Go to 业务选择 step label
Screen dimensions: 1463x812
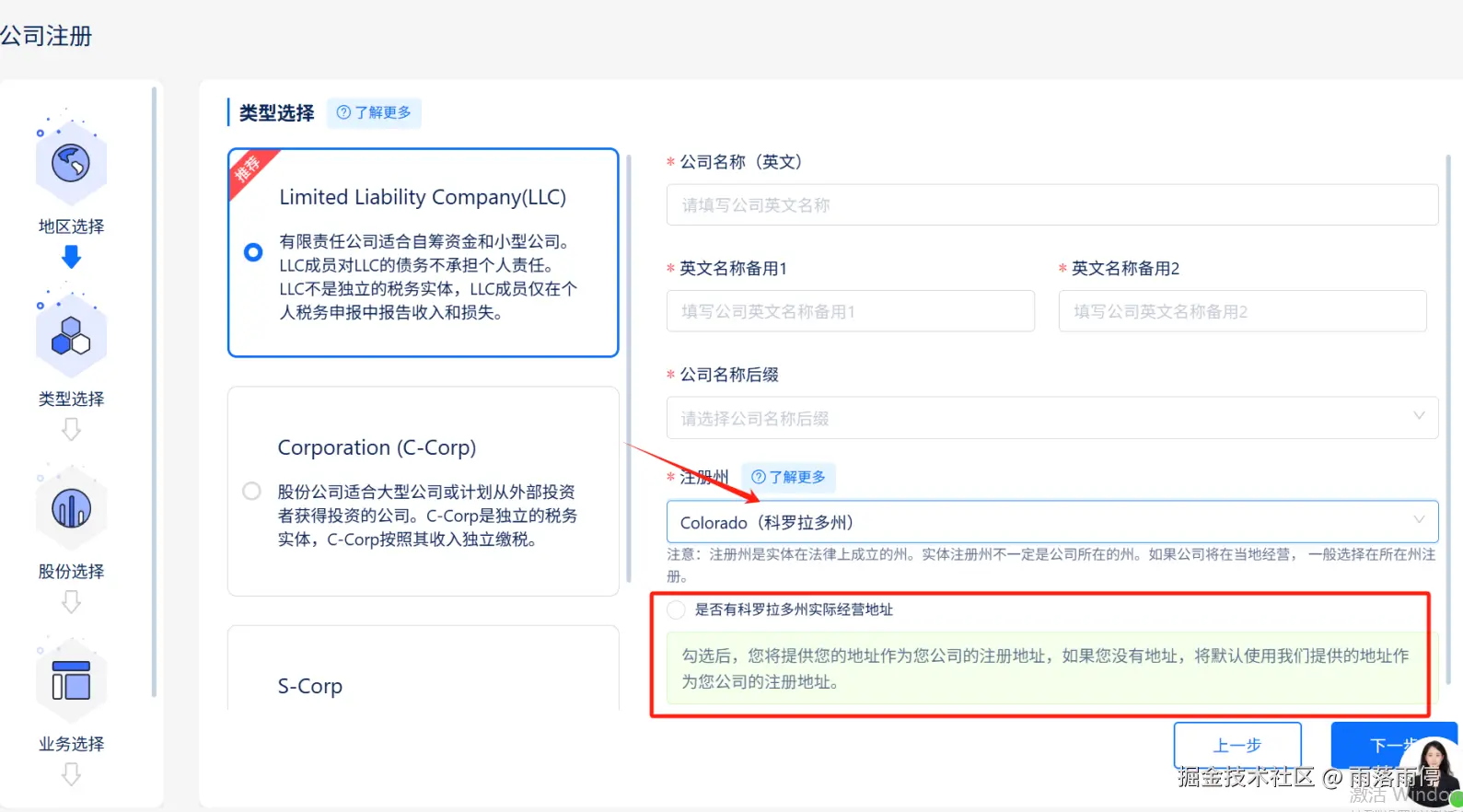click(x=71, y=744)
